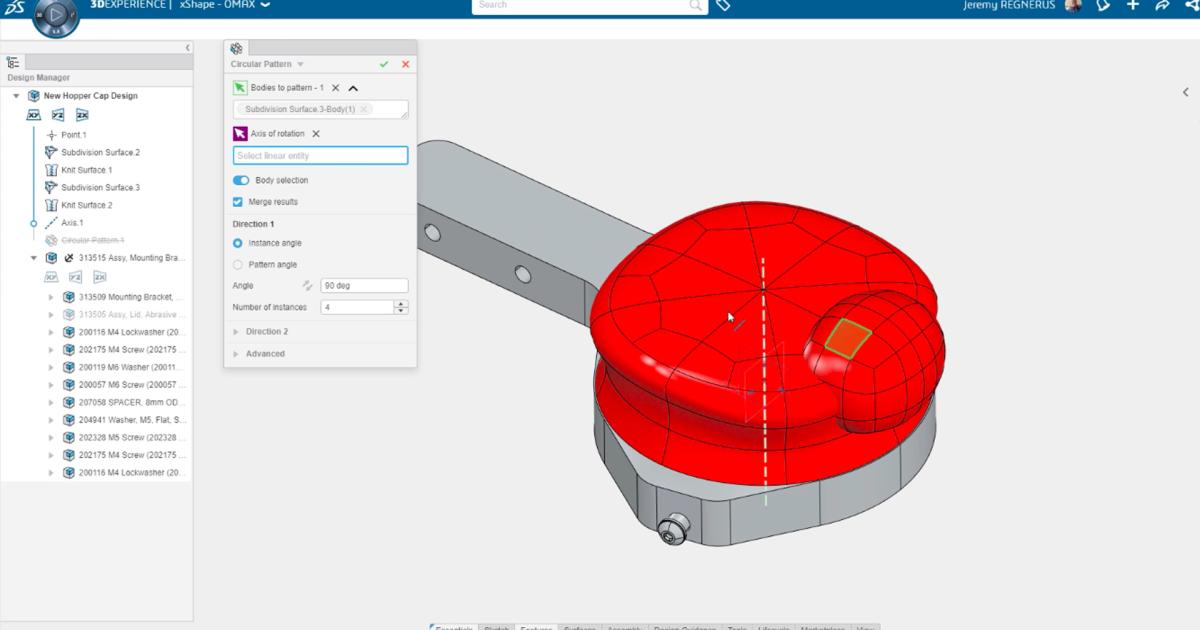
Task: Expand the 313509 Mounting Bracket tree item
Action: [49, 296]
